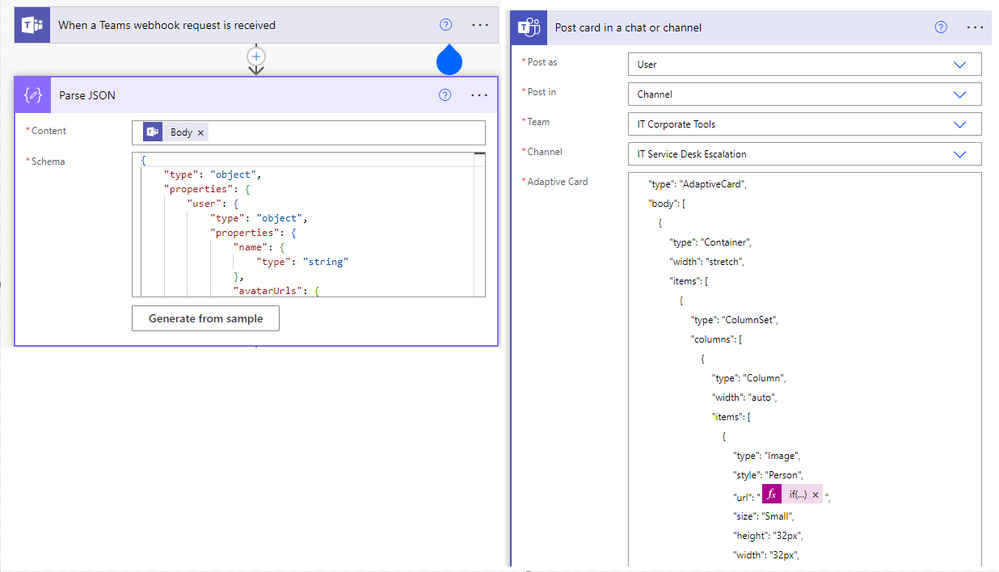The height and width of the screenshot is (572, 999).
Task: Click the Schema field label
Action: [48, 161]
